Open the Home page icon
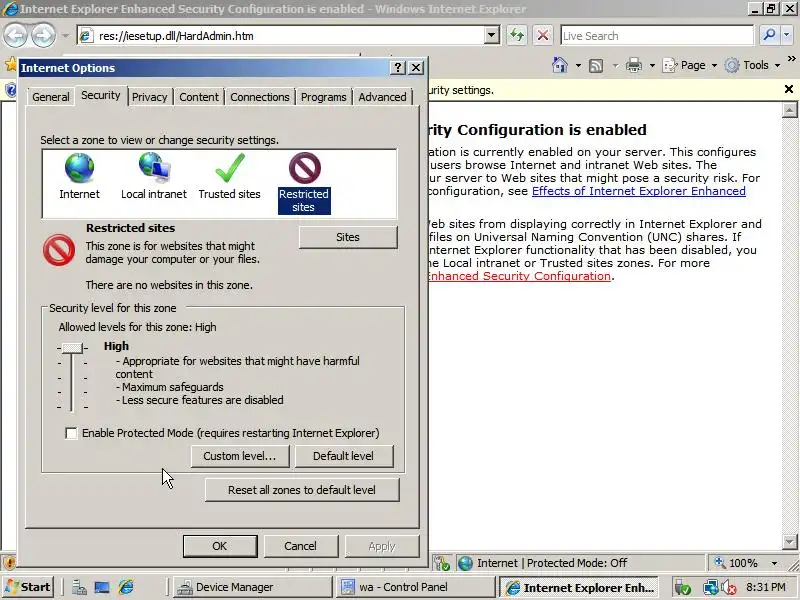The height and width of the screenshot is (600, 800). [x=560, y=65]
